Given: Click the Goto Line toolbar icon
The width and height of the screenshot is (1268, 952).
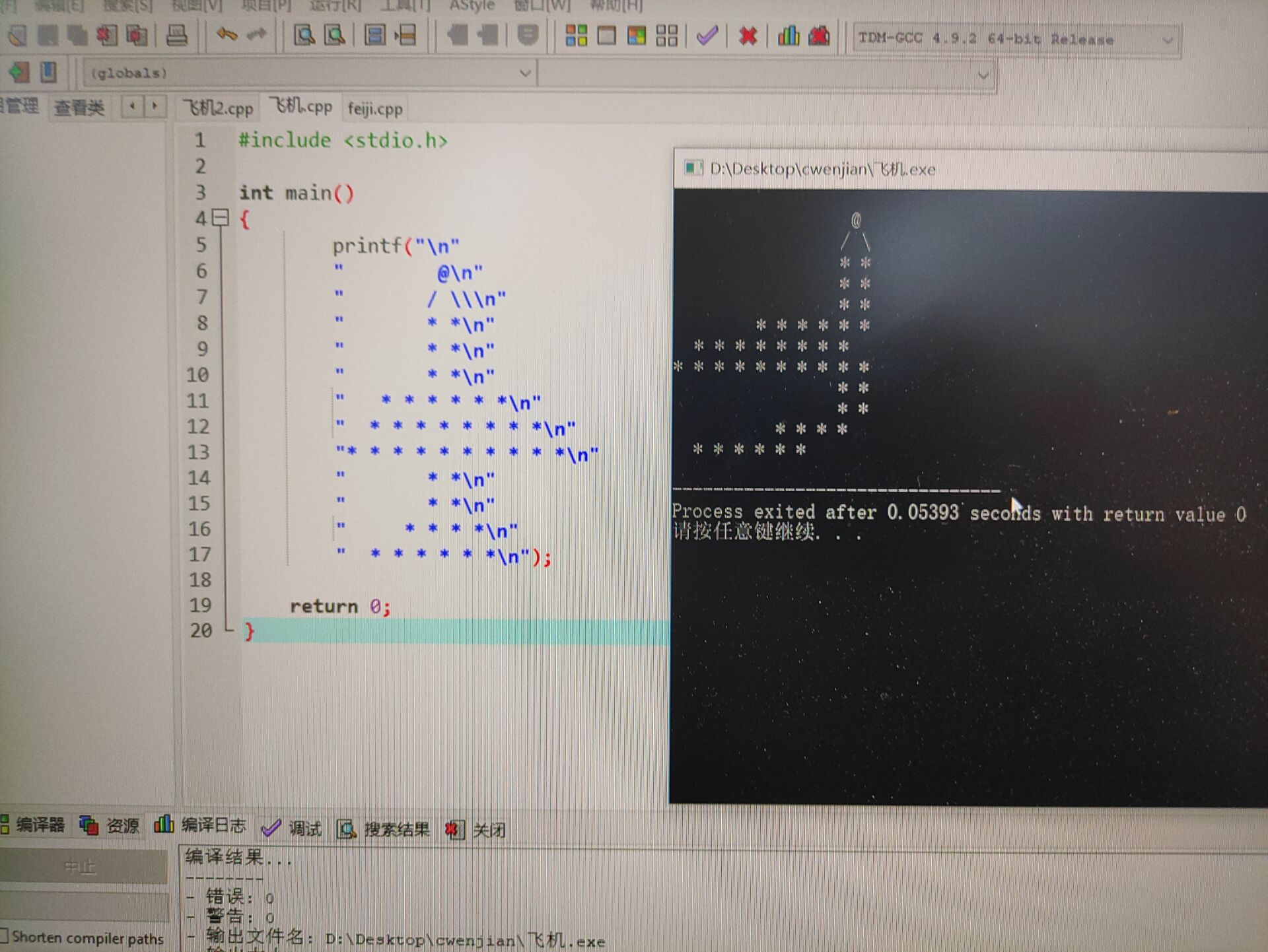Looking at the screenshot, I should [405, 35].
